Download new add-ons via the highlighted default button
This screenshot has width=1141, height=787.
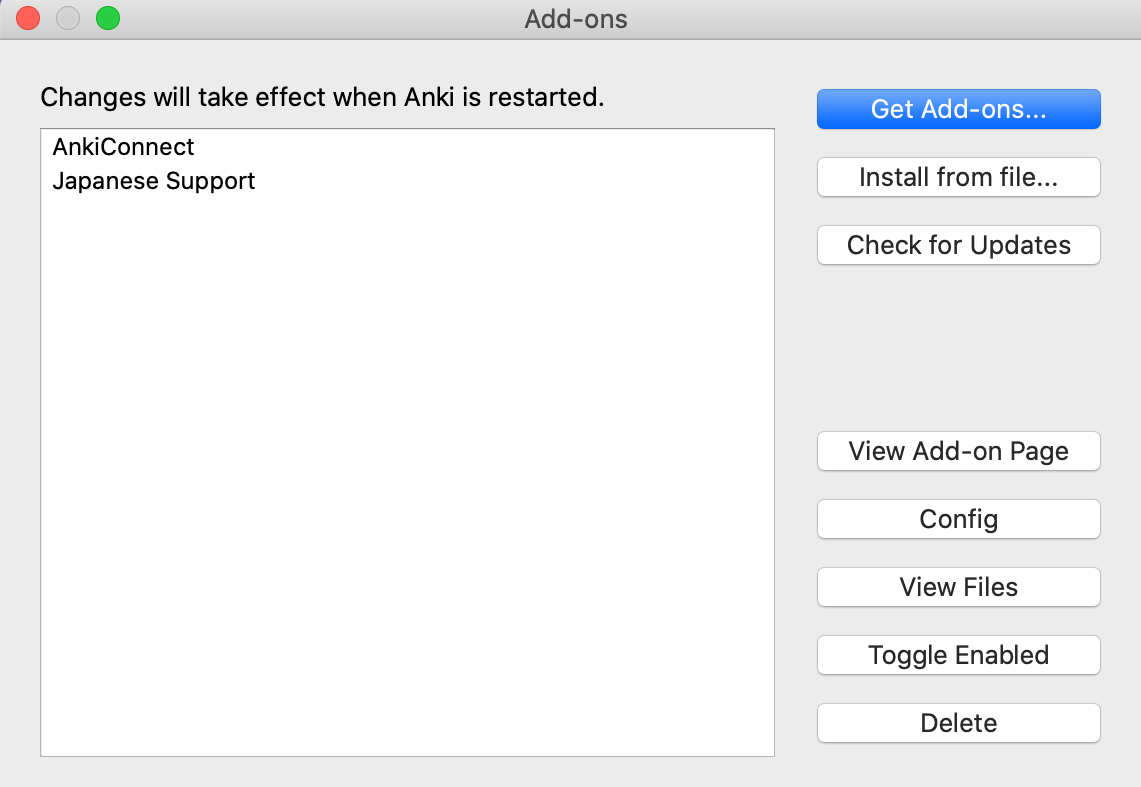958,109
